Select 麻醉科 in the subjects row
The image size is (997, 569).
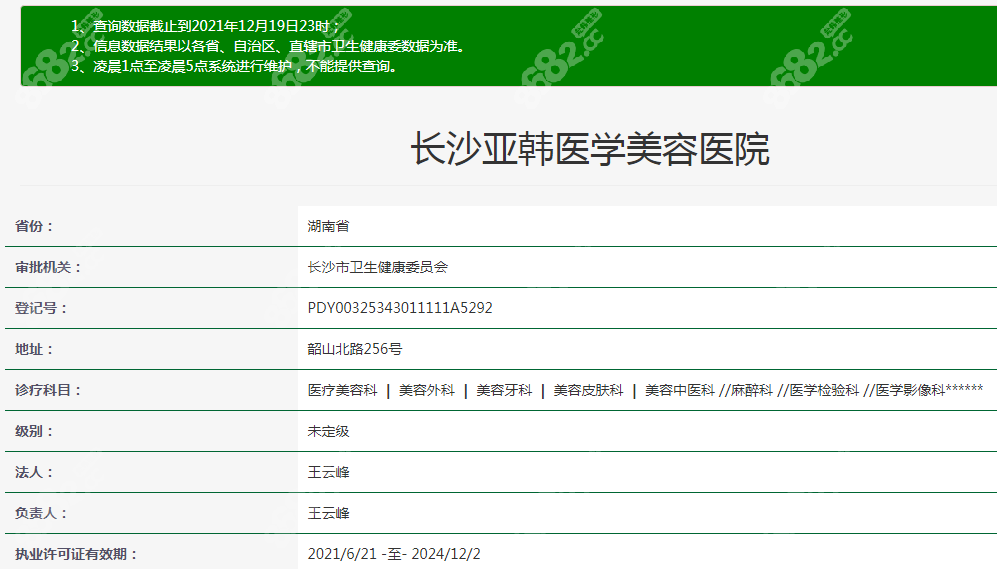click(x=752, y=390)
